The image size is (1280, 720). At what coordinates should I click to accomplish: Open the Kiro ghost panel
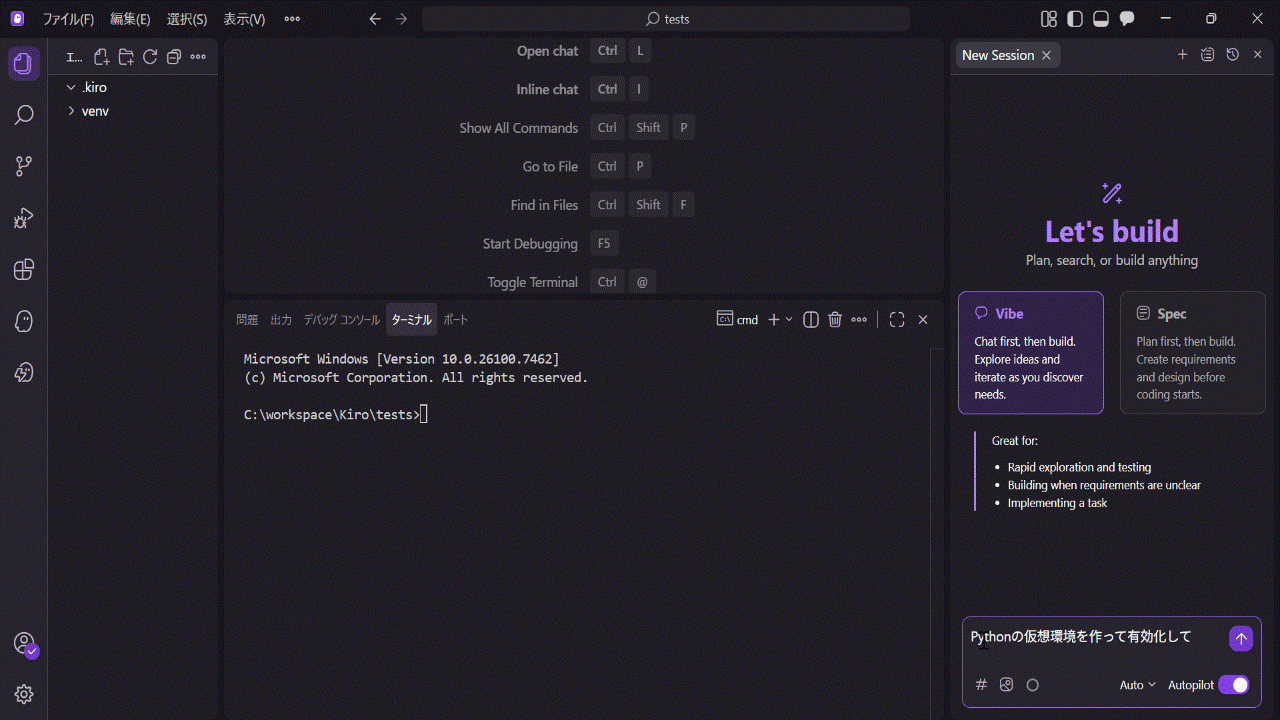pos(24,321)
